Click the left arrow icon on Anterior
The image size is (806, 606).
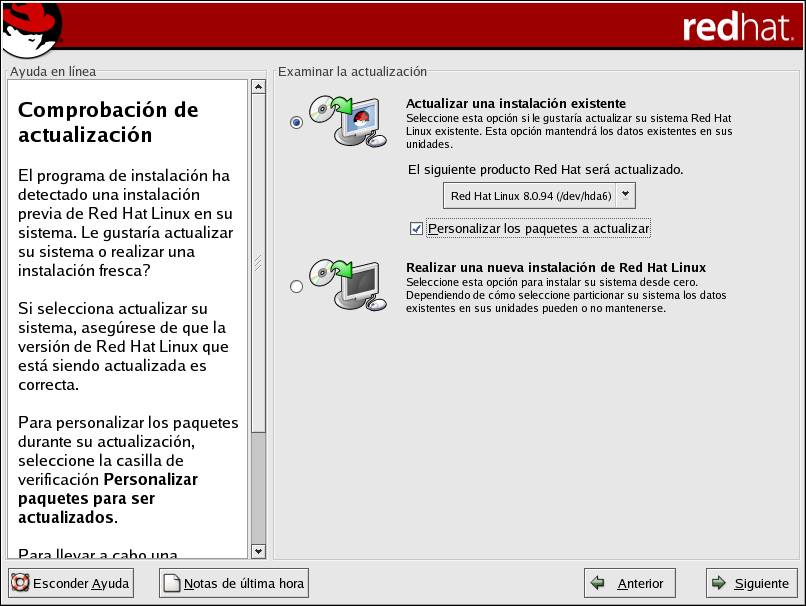(597, 583)
